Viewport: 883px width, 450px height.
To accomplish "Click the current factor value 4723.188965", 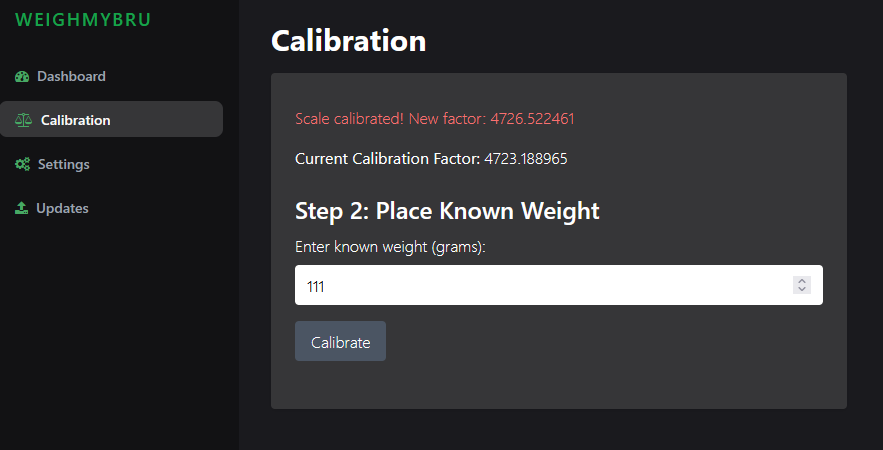I will [x=526, y=159].
